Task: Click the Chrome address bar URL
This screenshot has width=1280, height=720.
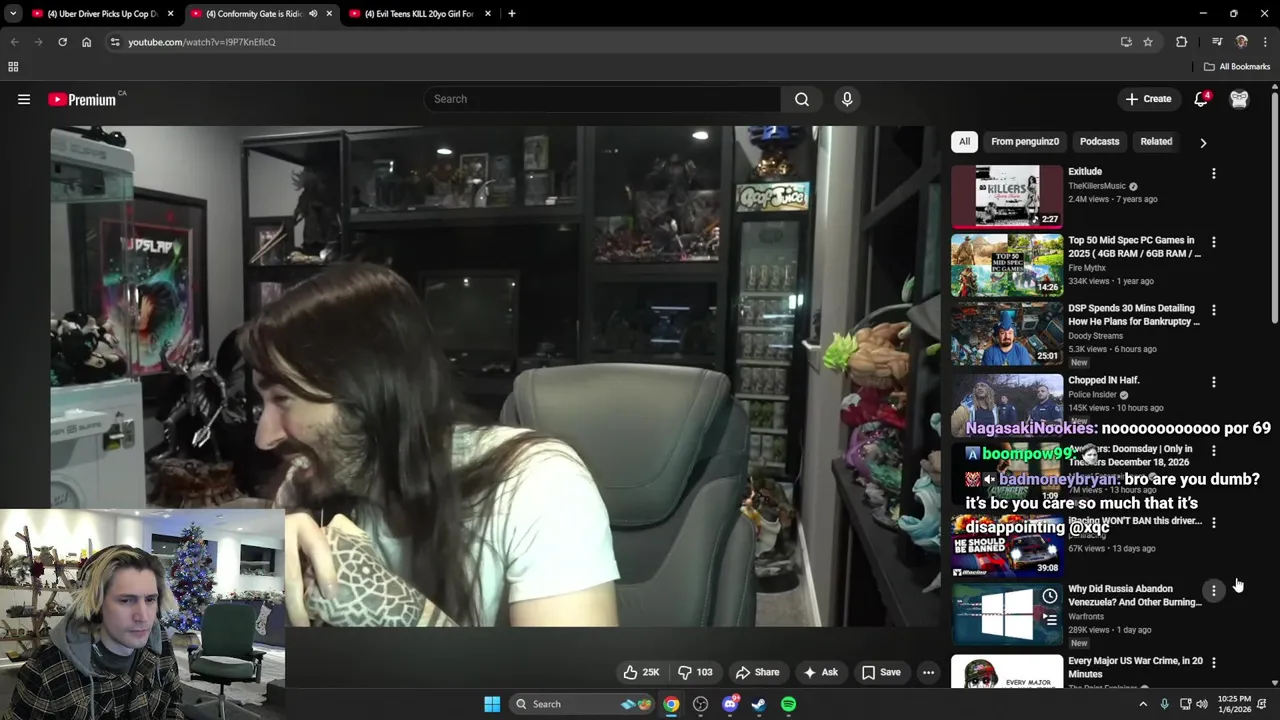Action: click(x=201, y=42)
